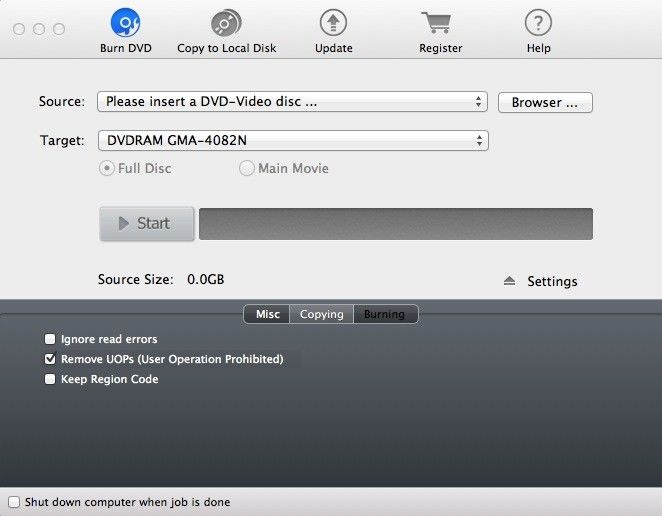Click the macOS zoom window button
Screen dimensions: 662x516
[x=59, y=29]
